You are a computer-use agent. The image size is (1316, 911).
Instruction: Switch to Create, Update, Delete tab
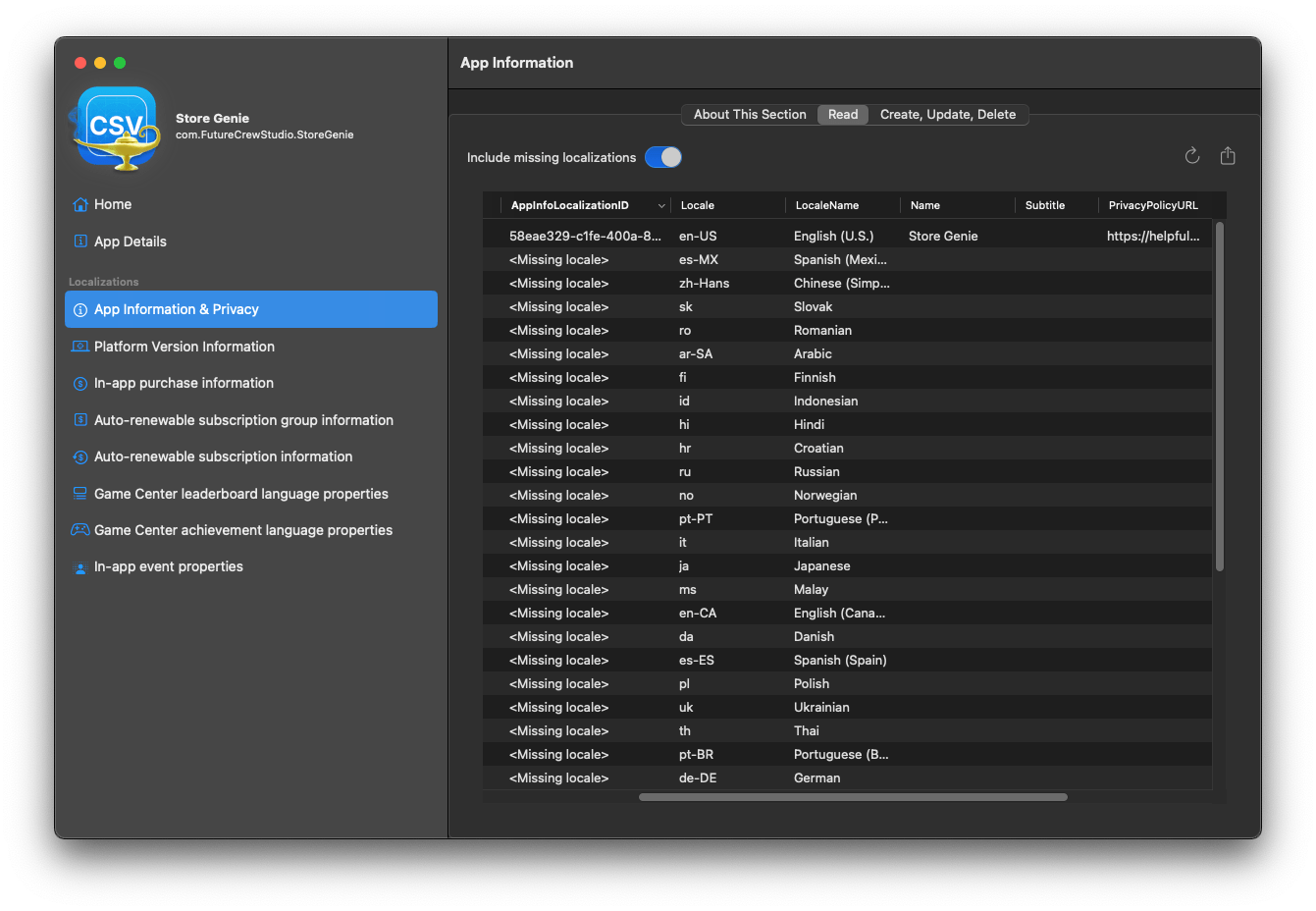947,115
